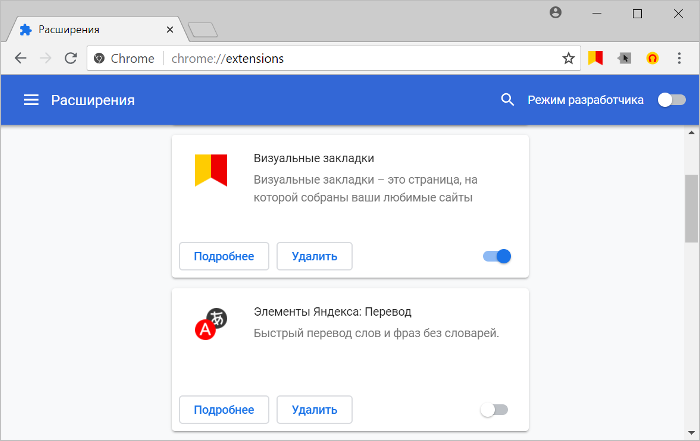Click the Элементы Яндекса: Перевод translate icon

click(x=211, y=324)
